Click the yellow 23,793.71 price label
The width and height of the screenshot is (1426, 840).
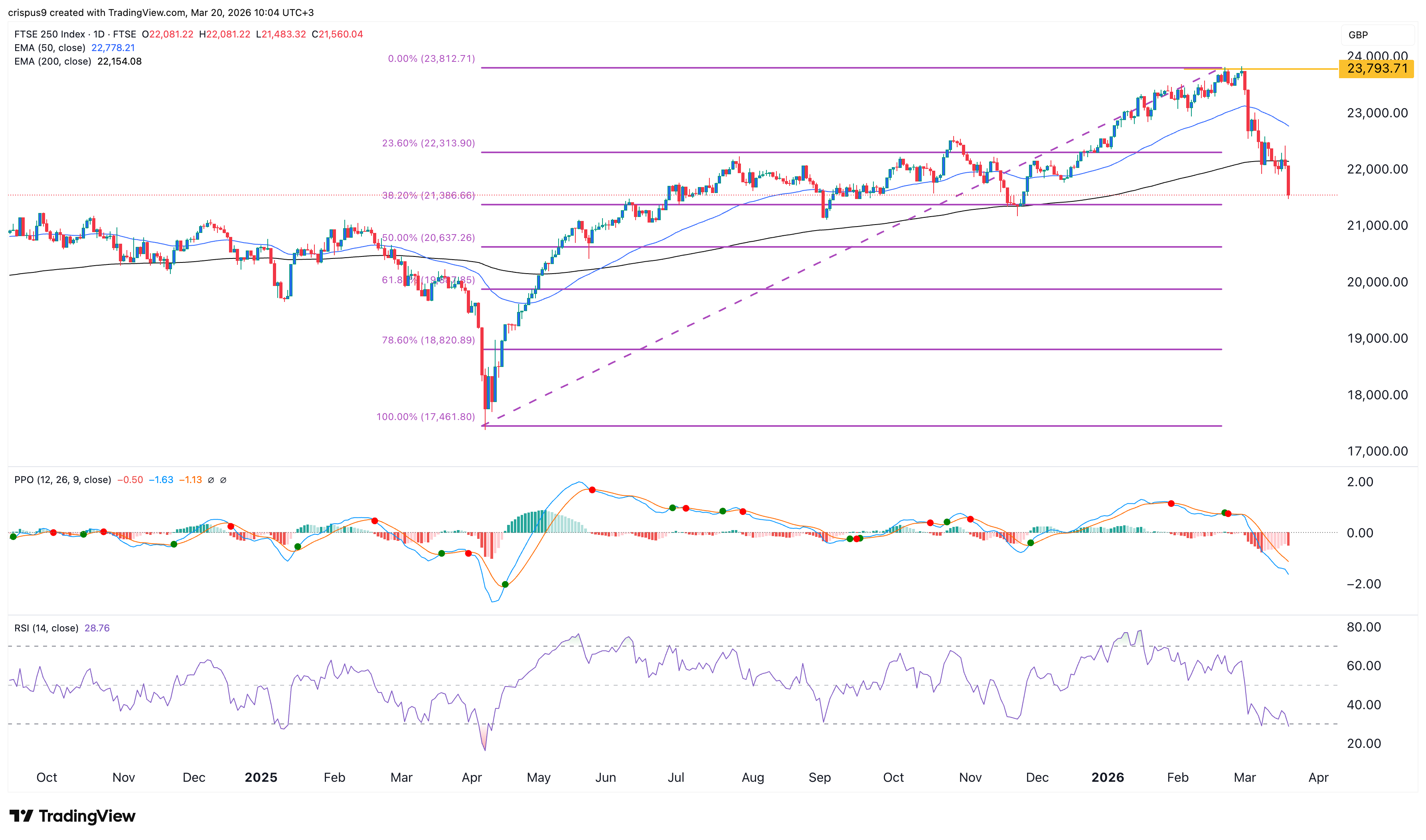[1376, 69]
